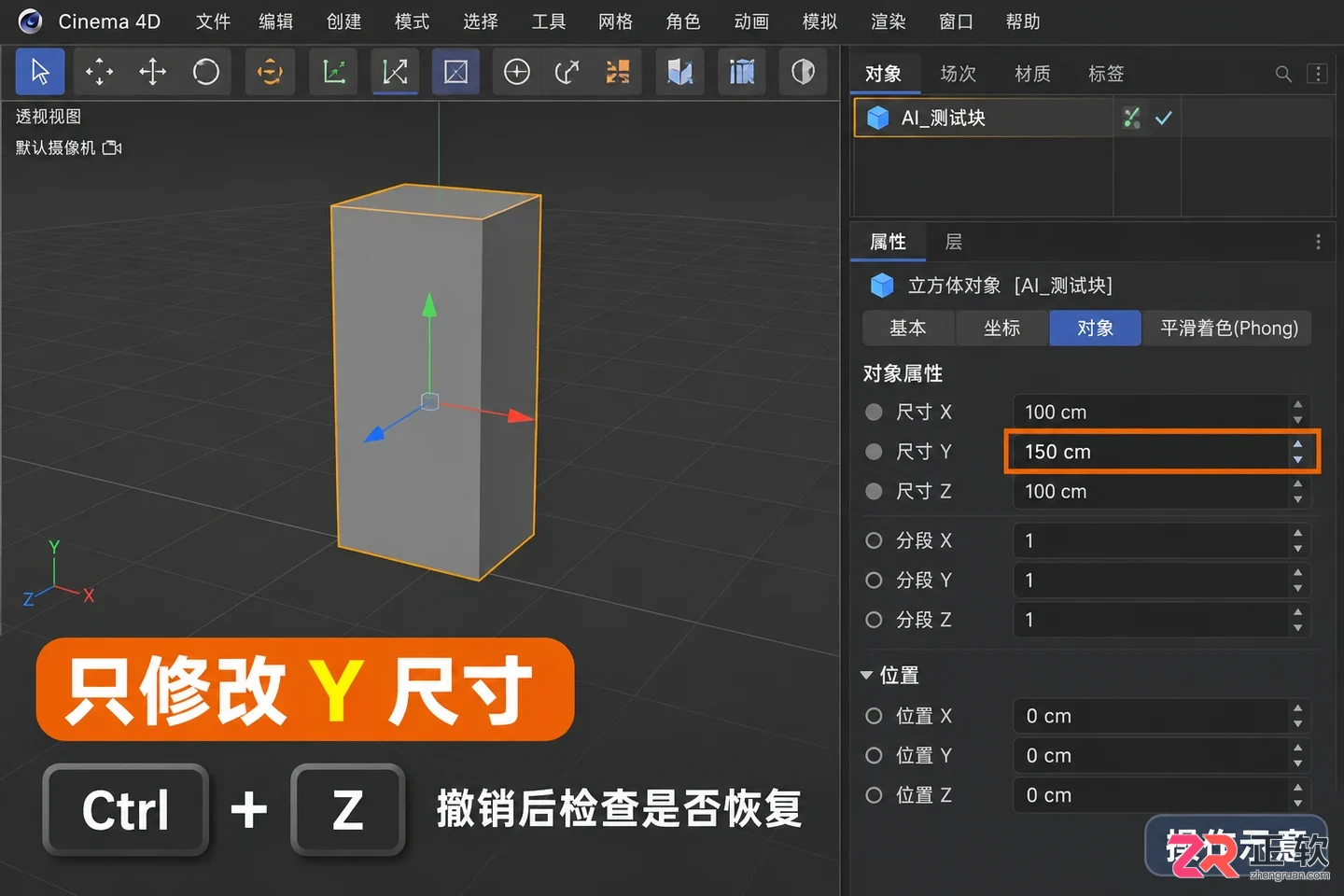Viewport: 1344px width, 896px height.
Task: Click the 分段 Z stepper arrows
Action: point(1297,620)
